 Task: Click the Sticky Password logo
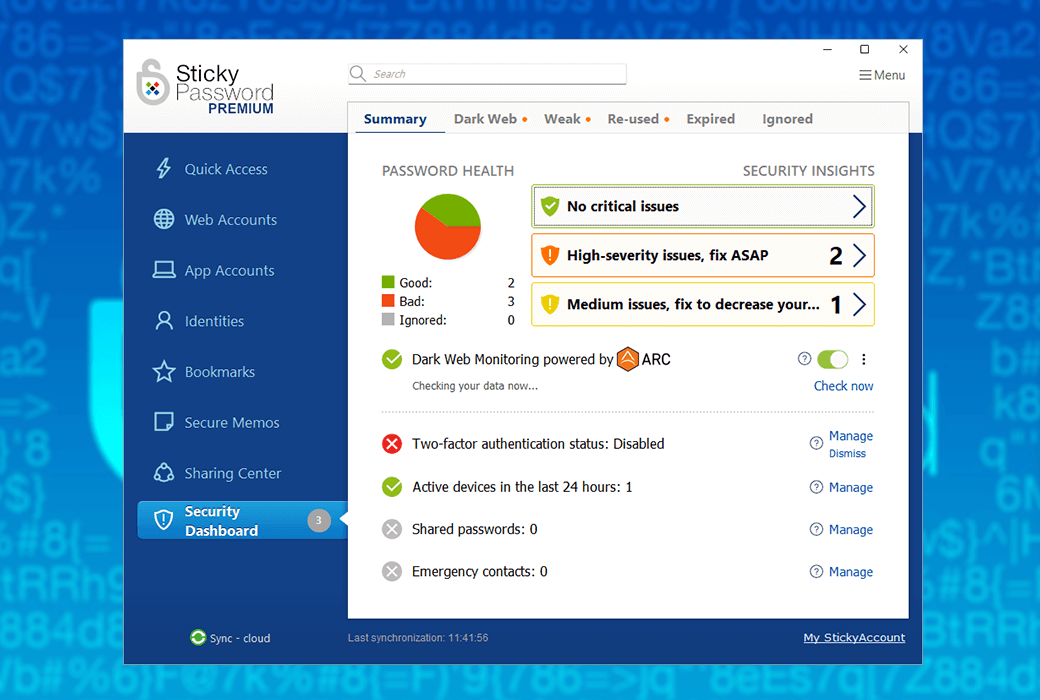pos(206,86)
